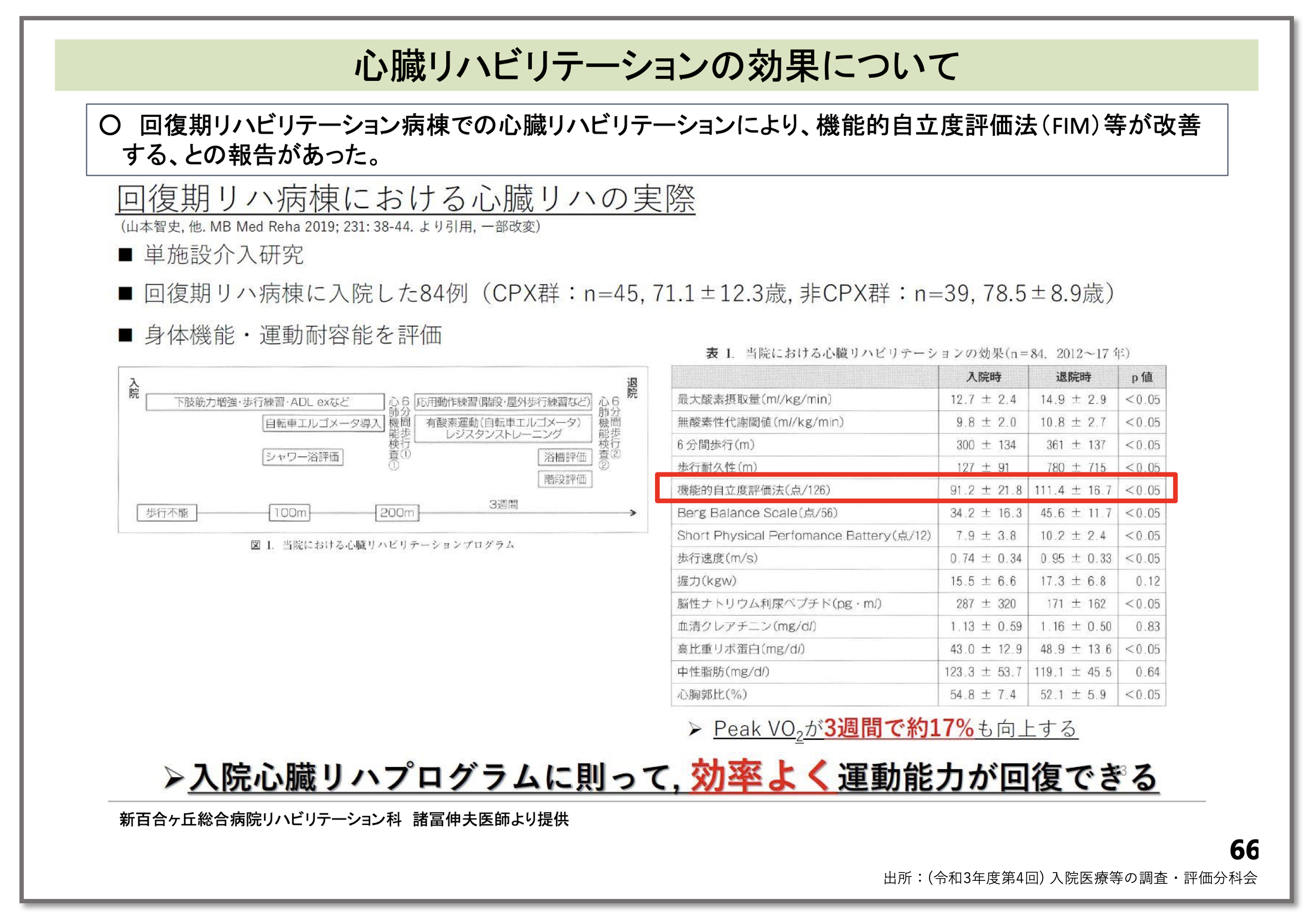Viewport: 1316px width, 921px height.
Task: Click the シャワー浴評価 box in the diagram
Action: click(303, 457)
